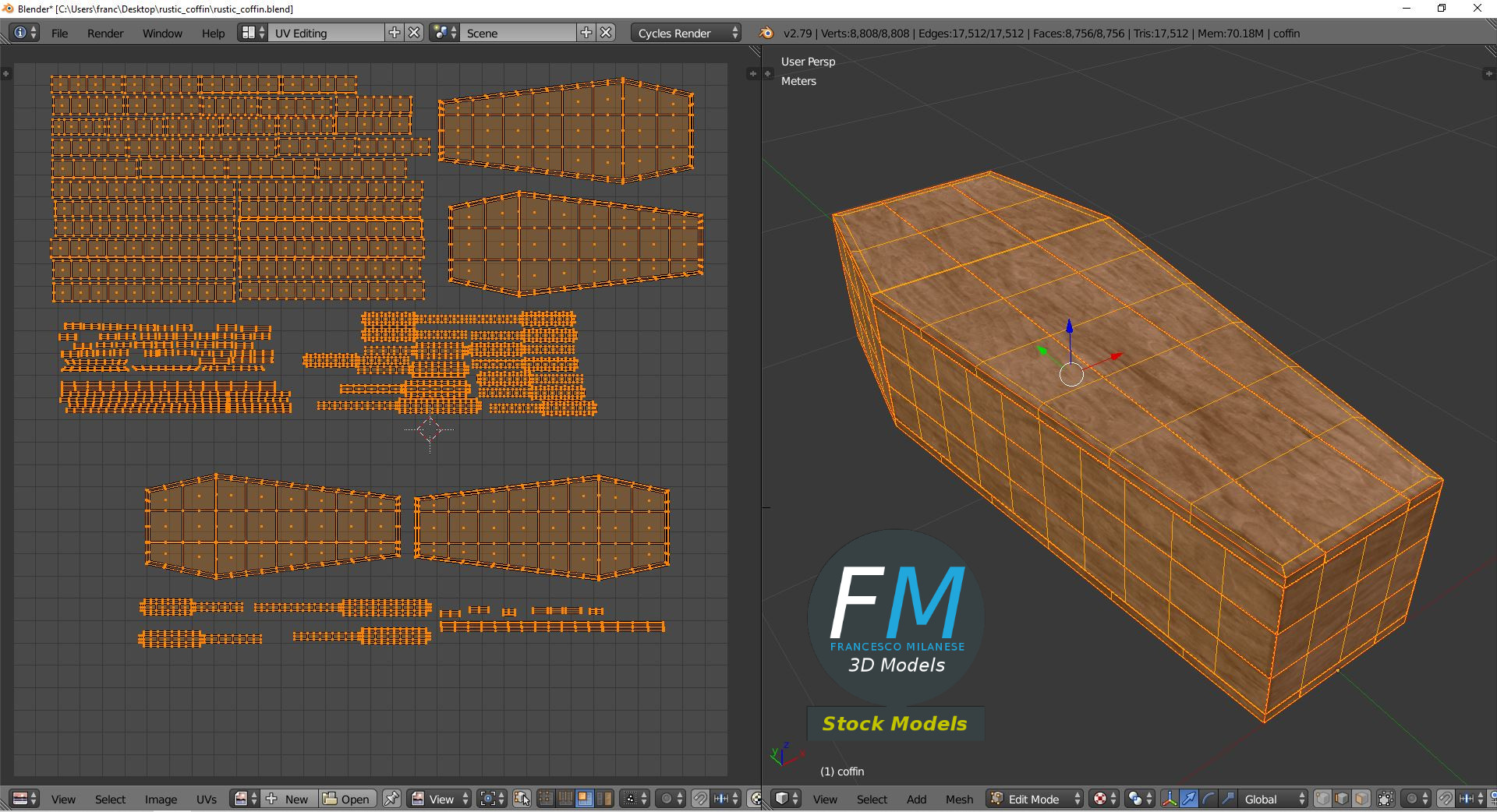
Task: Click the rotate manipulator arc icon
Action: (1208, 799)
